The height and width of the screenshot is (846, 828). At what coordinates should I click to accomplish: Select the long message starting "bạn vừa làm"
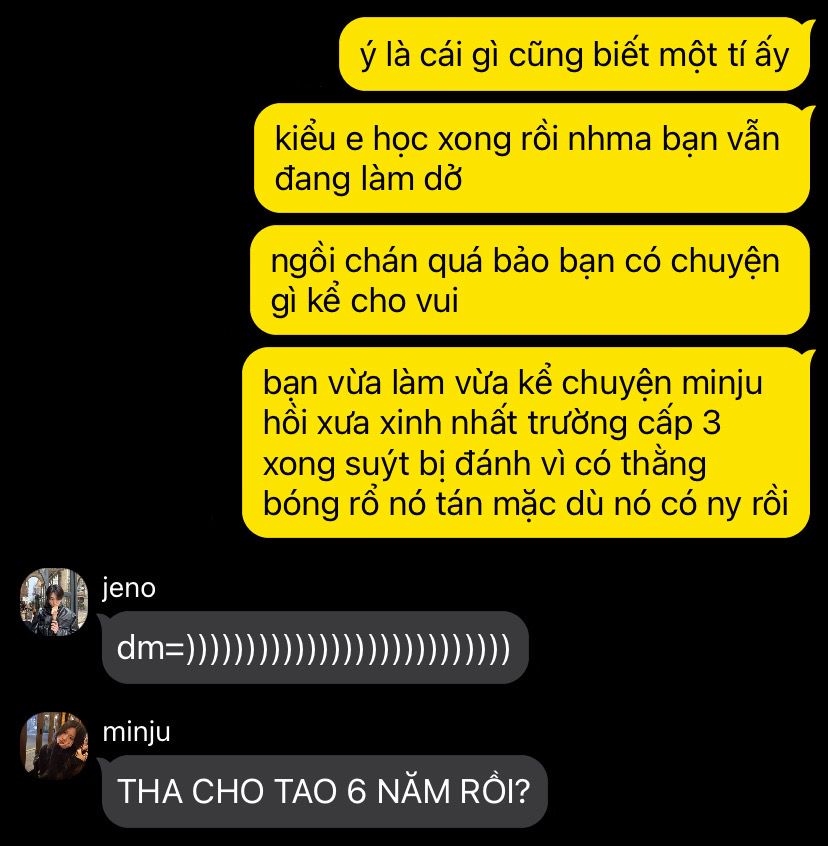(x=526, y=442)
